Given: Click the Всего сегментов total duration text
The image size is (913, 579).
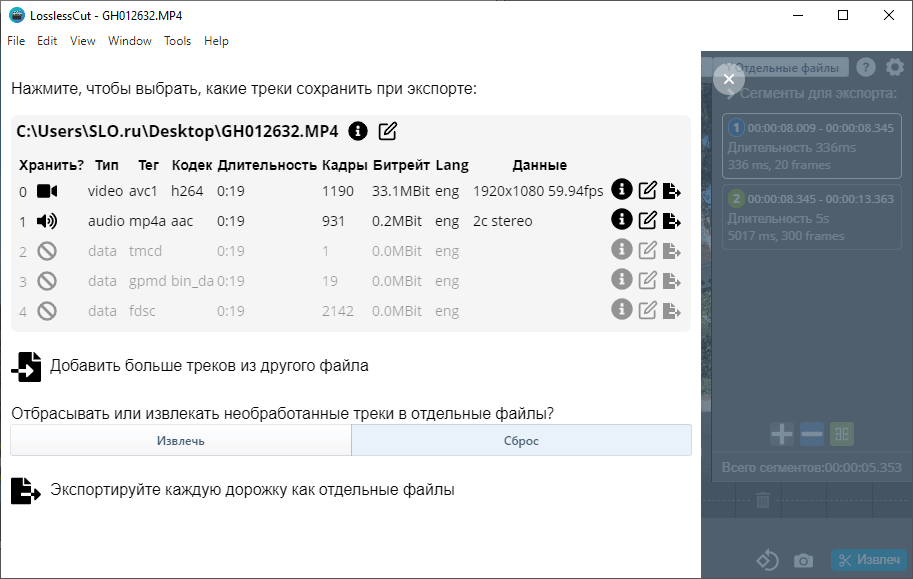Looking at the screenshot, I should (812, 468).
